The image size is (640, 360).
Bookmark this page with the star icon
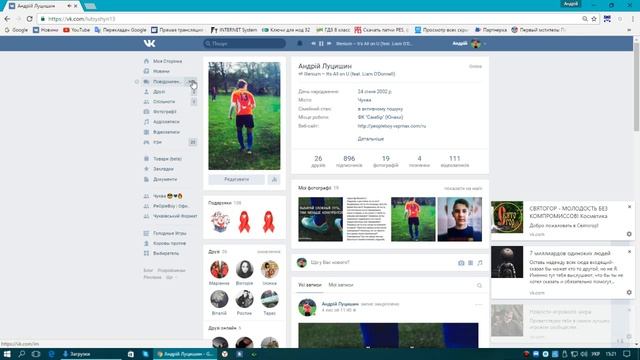(594, 19)
